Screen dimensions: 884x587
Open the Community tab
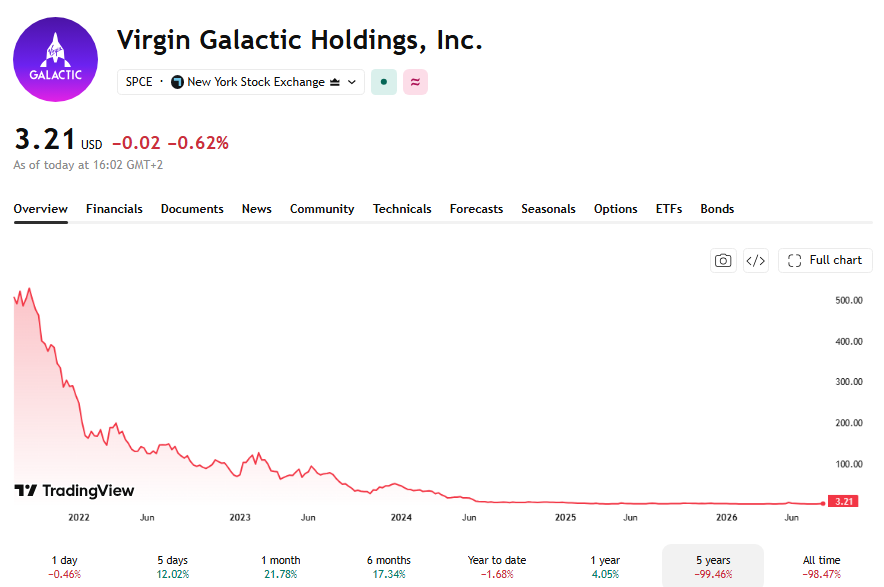coord(322,209)
